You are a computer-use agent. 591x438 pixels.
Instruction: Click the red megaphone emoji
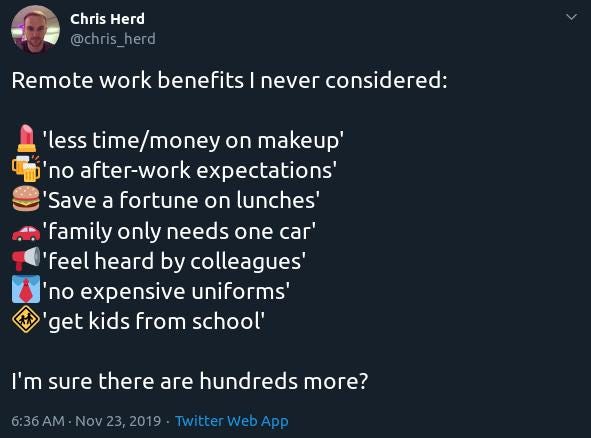point(26,259)
